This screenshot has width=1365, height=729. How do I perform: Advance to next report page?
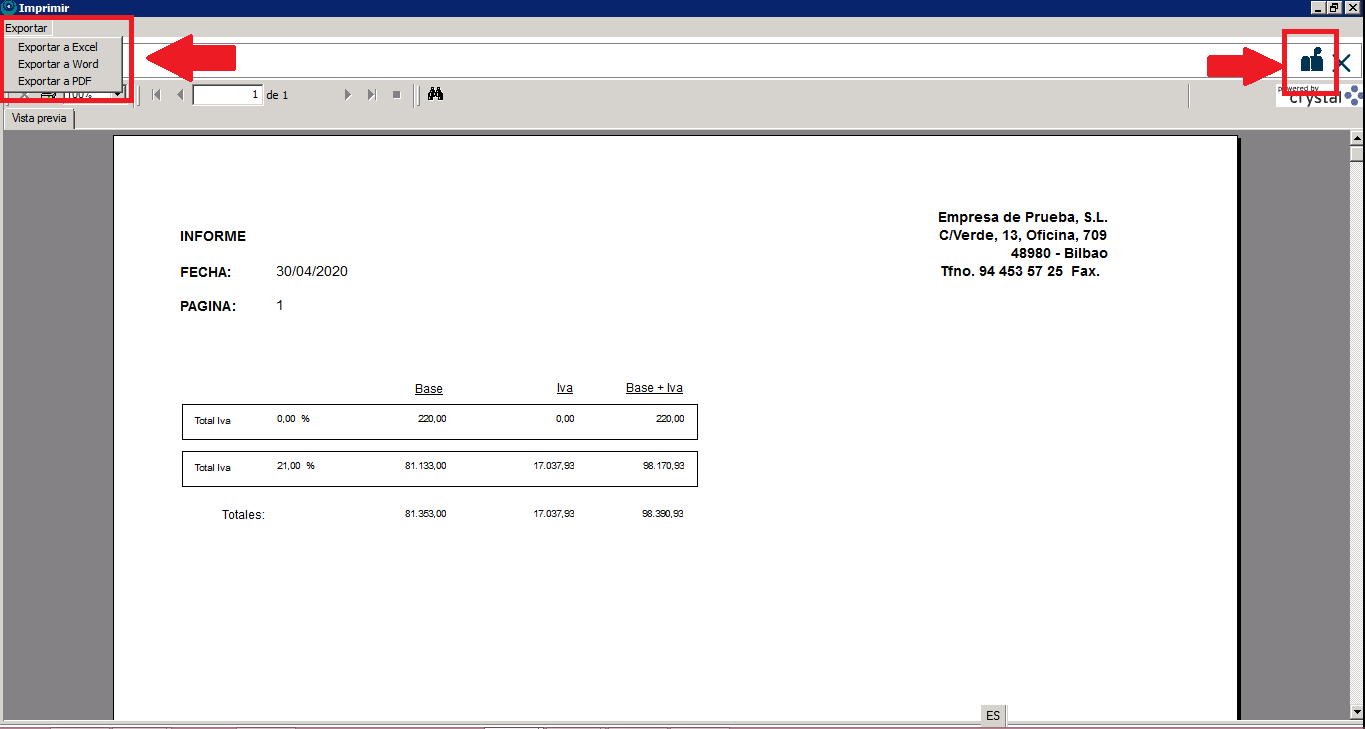[x=348, y=95]
